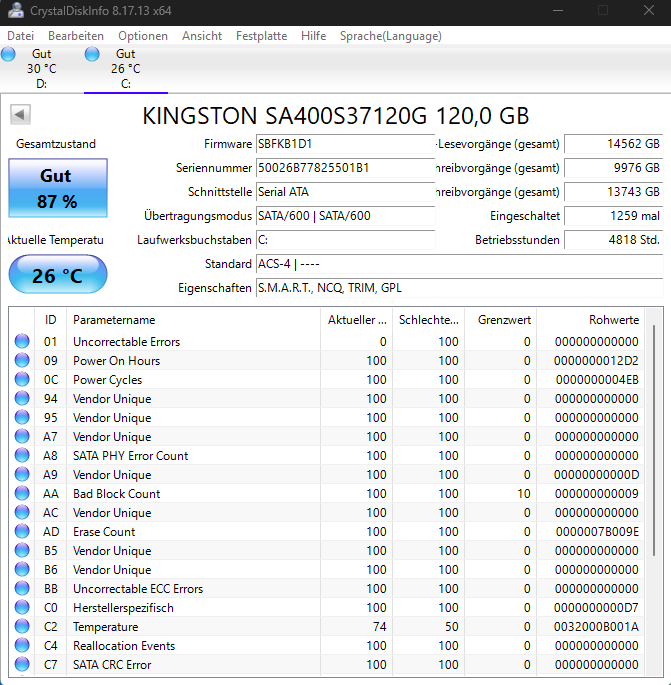Click the SMART table vertical scrollbar
Image resolution: width=671 pixels, height=685 pixels.
pyautogui.click(x=654, y=440)
